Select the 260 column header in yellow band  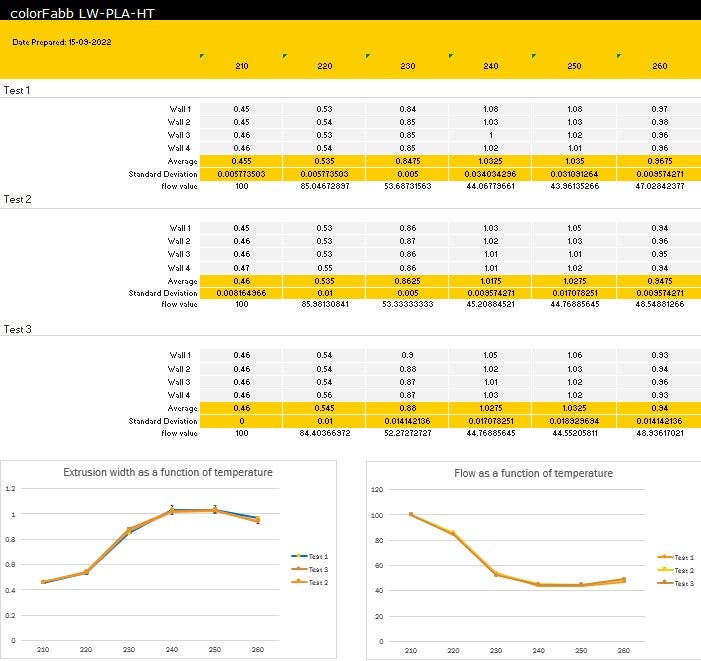point(660,66)
